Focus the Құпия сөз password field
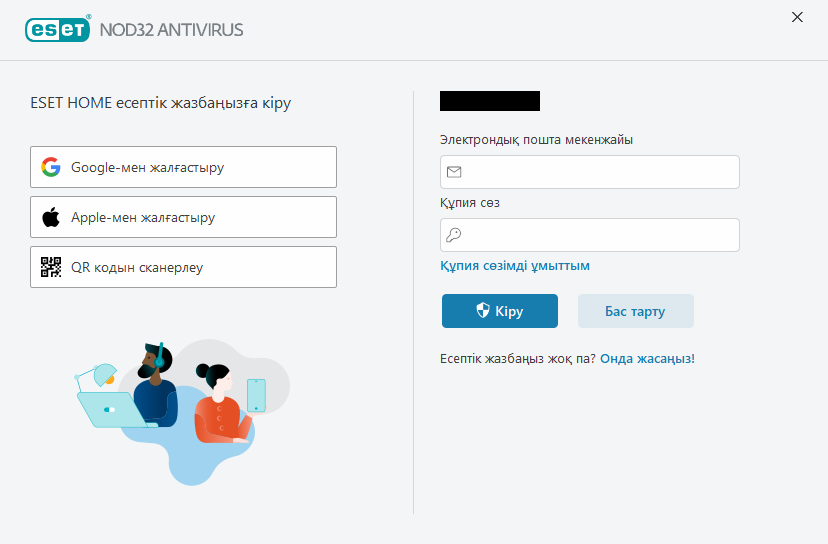This screenshot has height=544, width=828. tap(600, 235)
